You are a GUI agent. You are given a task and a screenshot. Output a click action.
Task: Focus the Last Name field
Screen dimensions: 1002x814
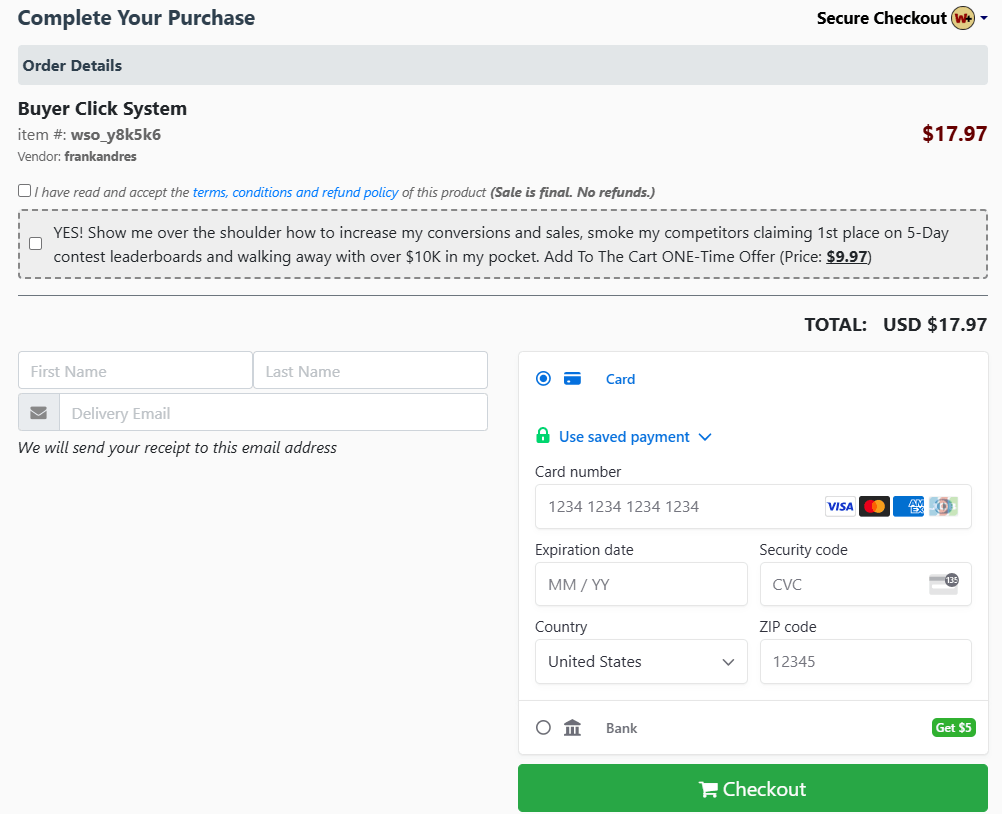click(x=371, y=371)
